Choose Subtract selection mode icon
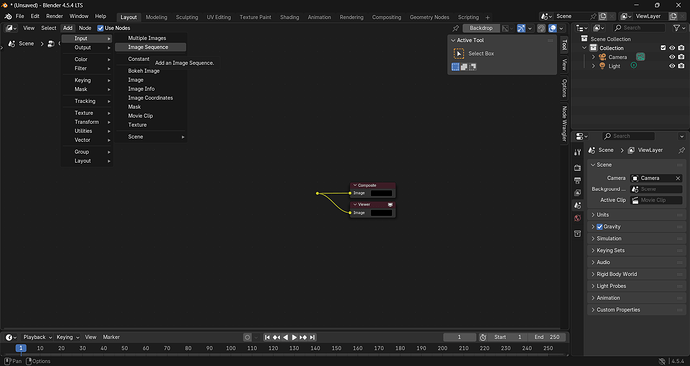The height and width of the screenshot is (366, 690). coord(472,67)
